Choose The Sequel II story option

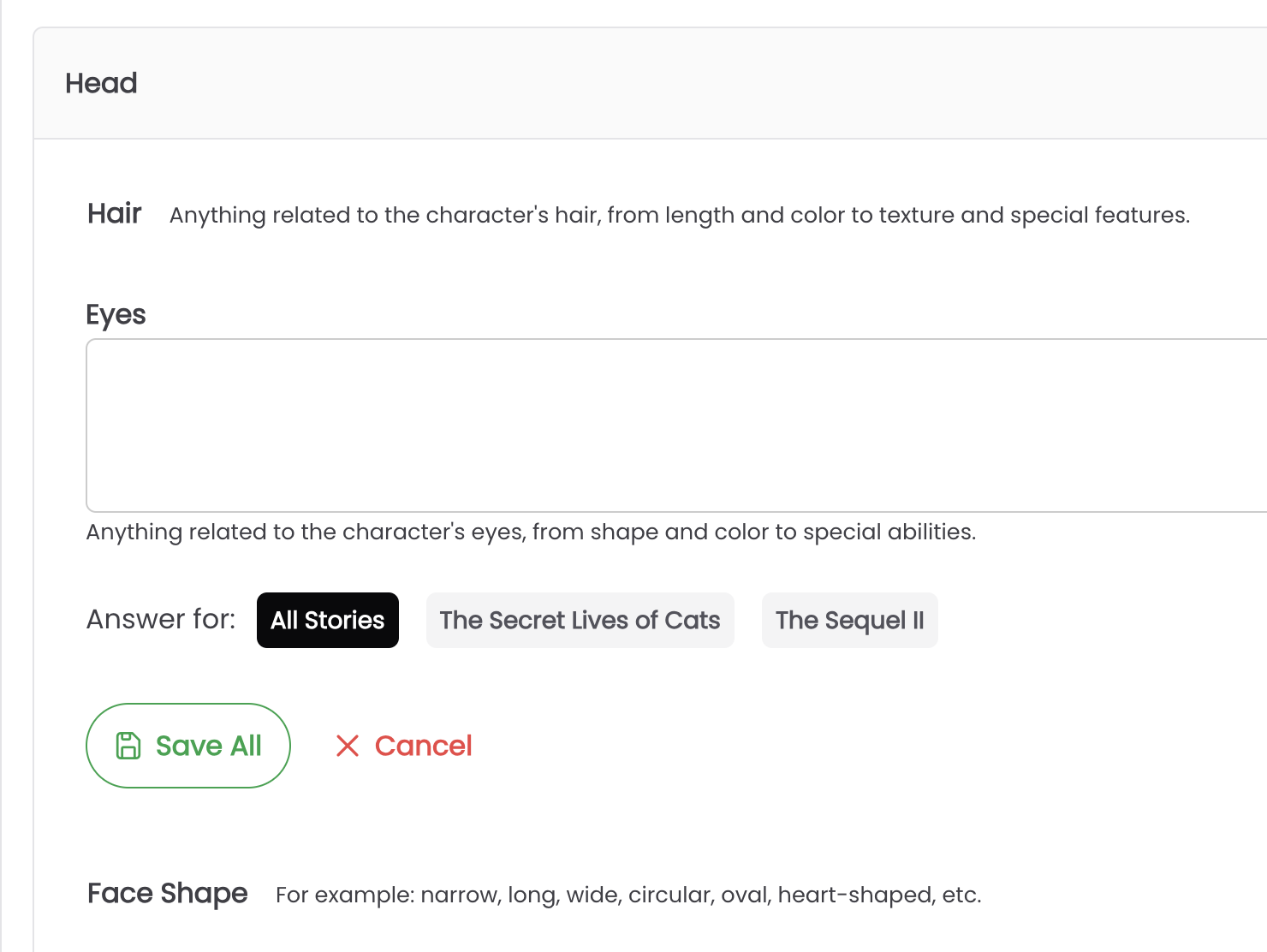click(849, 620)
